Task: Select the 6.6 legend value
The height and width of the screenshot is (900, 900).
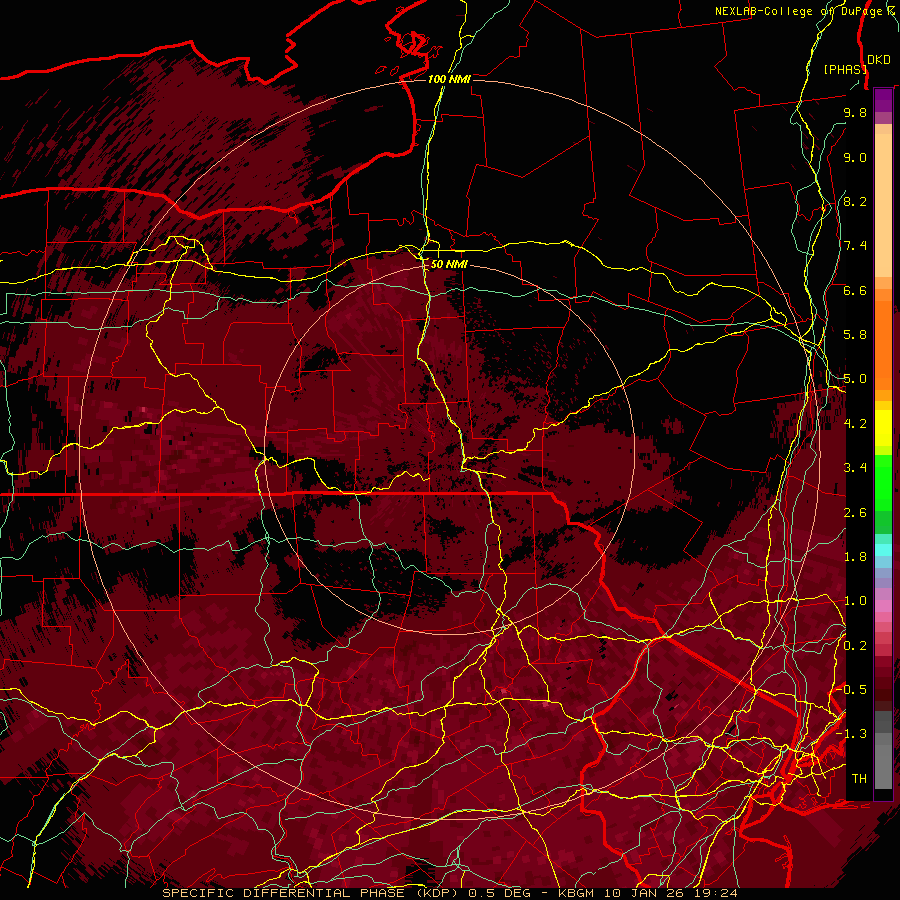Action: pyautogui.click(x=855, y=290)
